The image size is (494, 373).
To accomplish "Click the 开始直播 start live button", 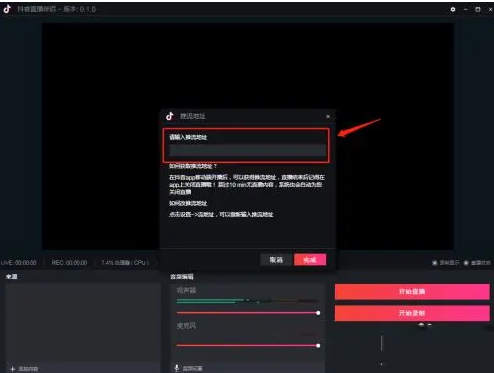I will 412,292.
